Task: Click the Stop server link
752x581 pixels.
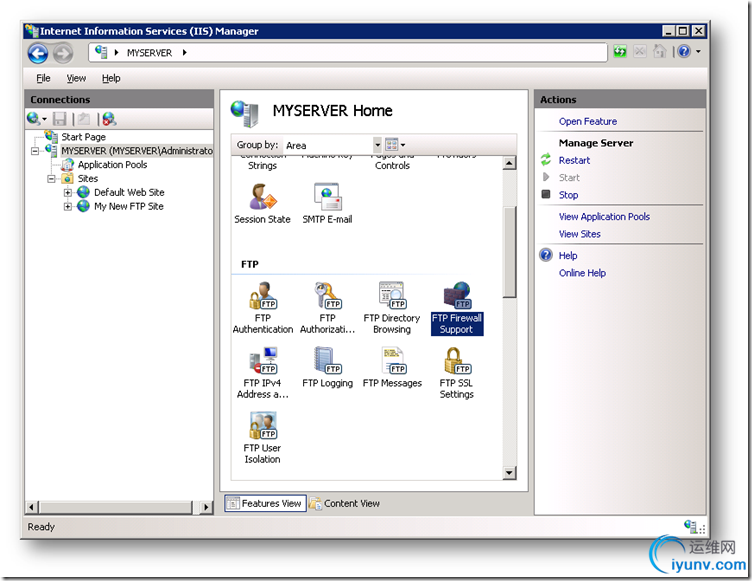Action: click(568, 195)
